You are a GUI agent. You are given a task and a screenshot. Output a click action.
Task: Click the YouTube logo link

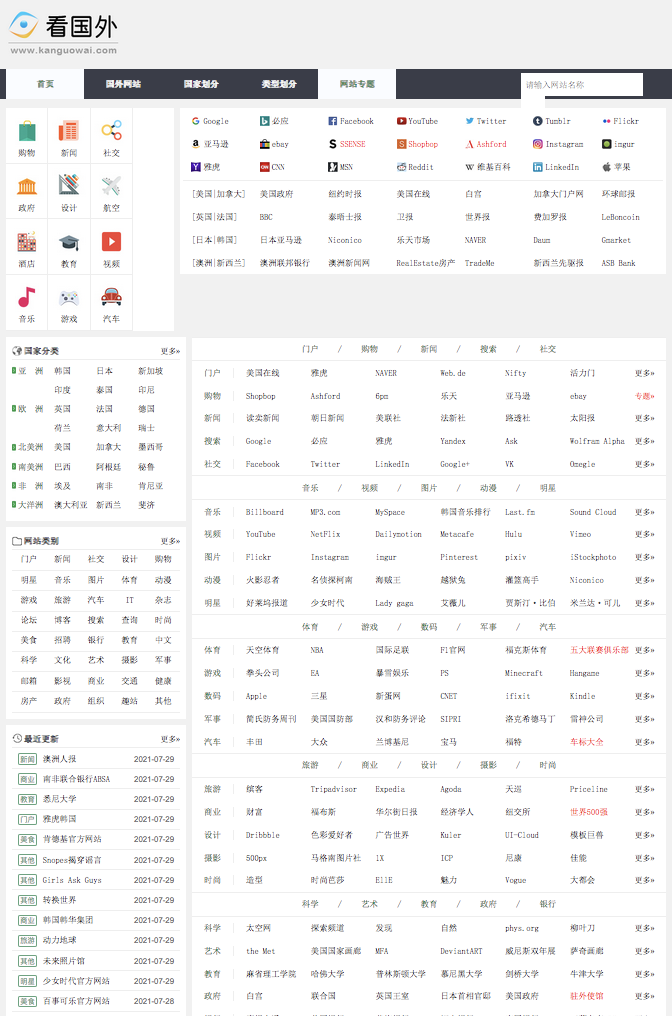417,121
